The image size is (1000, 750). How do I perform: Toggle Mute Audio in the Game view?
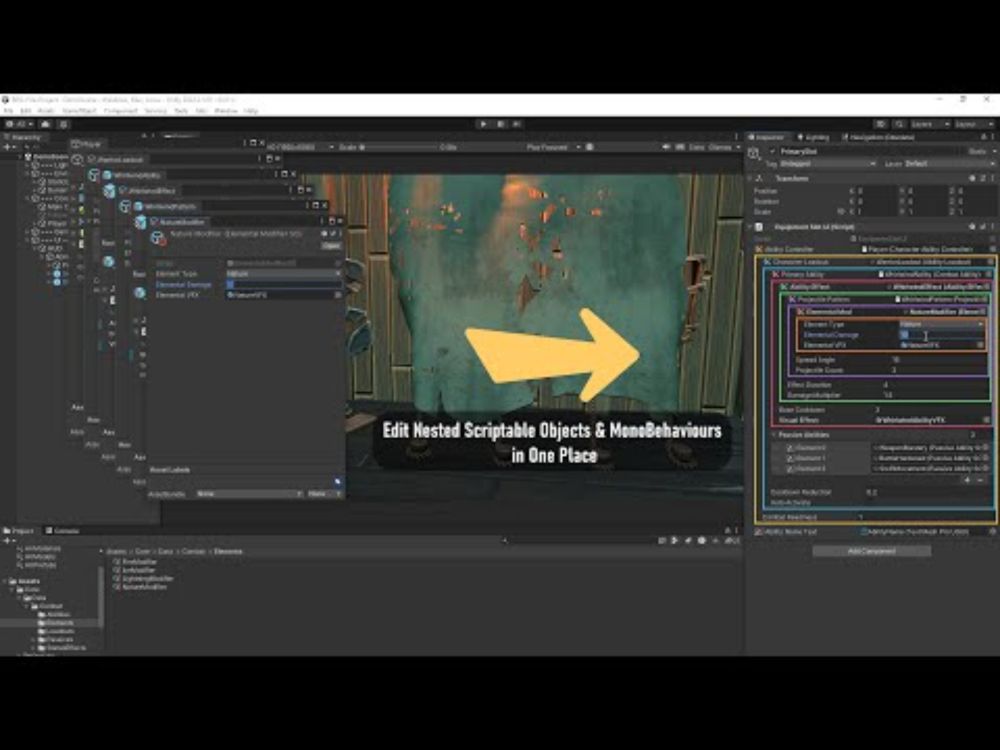click(x=666, y=147)
